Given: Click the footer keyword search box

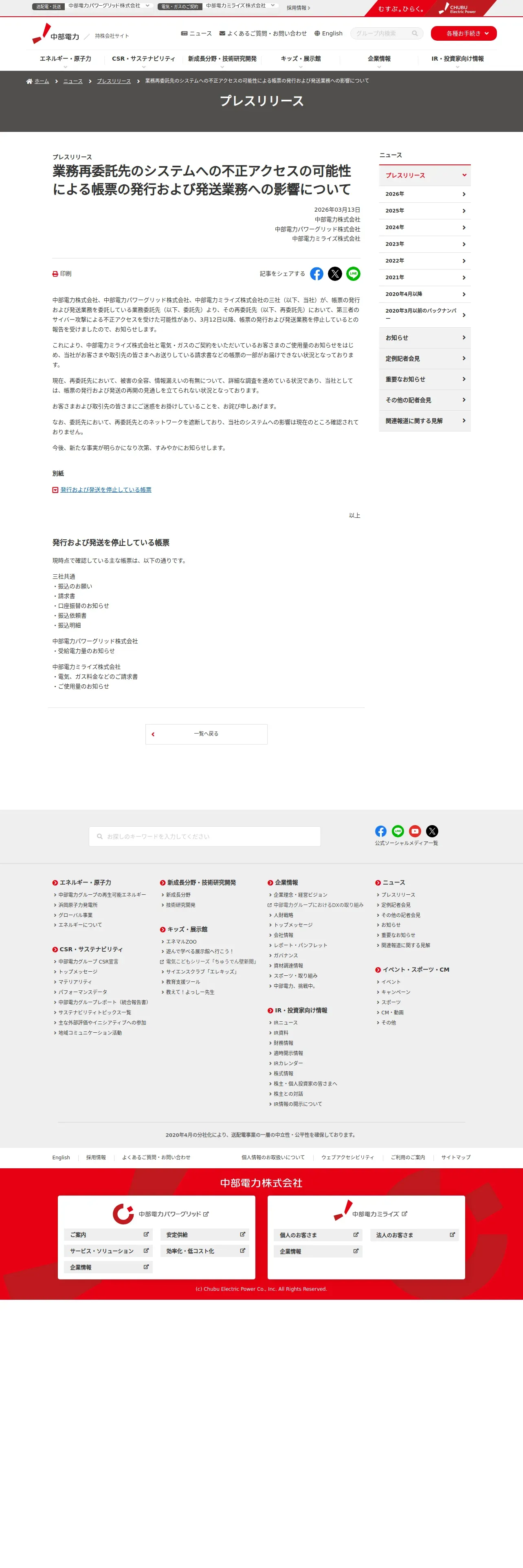Looking at the screenshot, I should pyautogui.click(x=204, y=837).
